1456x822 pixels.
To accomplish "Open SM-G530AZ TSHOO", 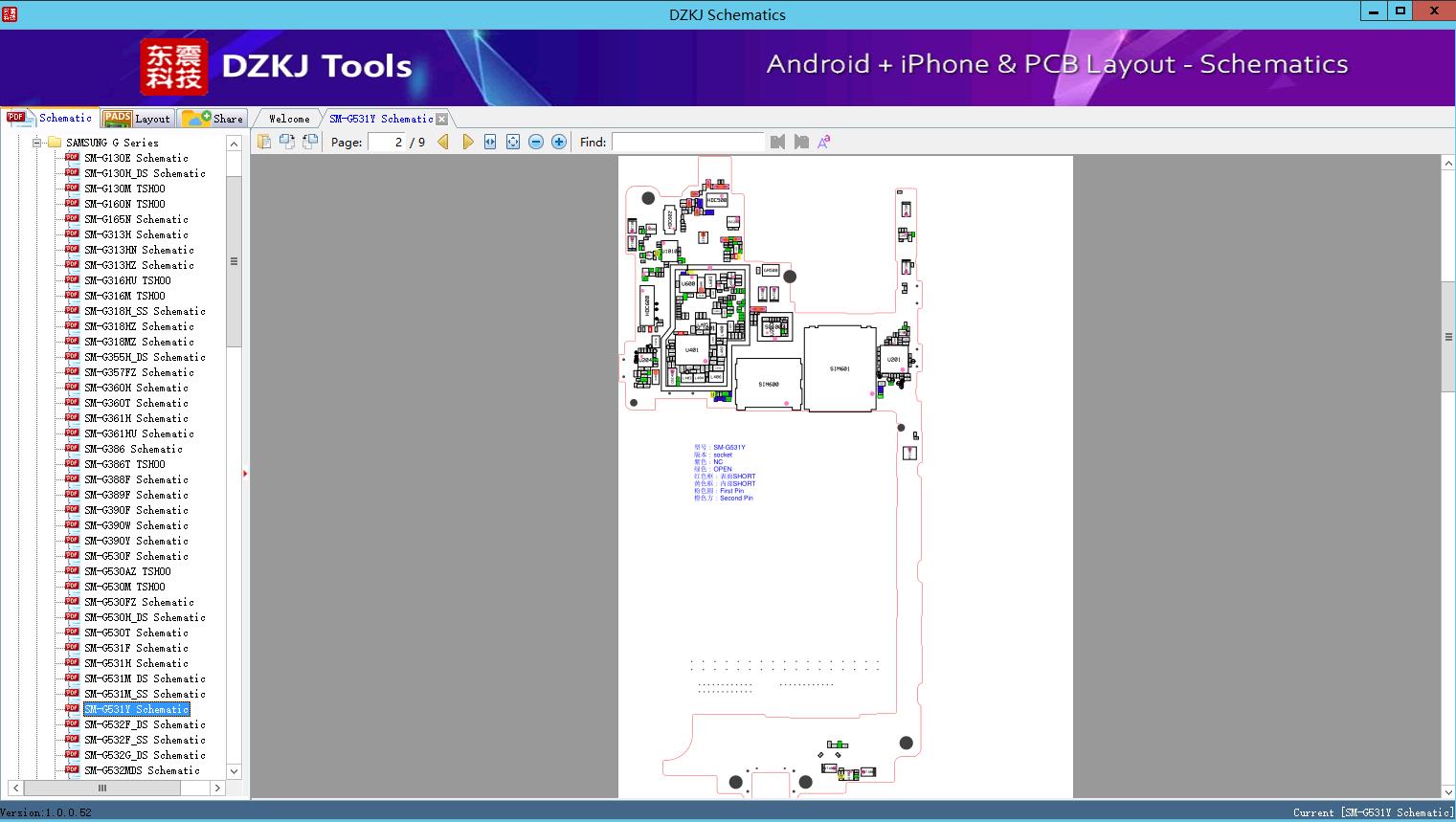I will tap(127, 571).
